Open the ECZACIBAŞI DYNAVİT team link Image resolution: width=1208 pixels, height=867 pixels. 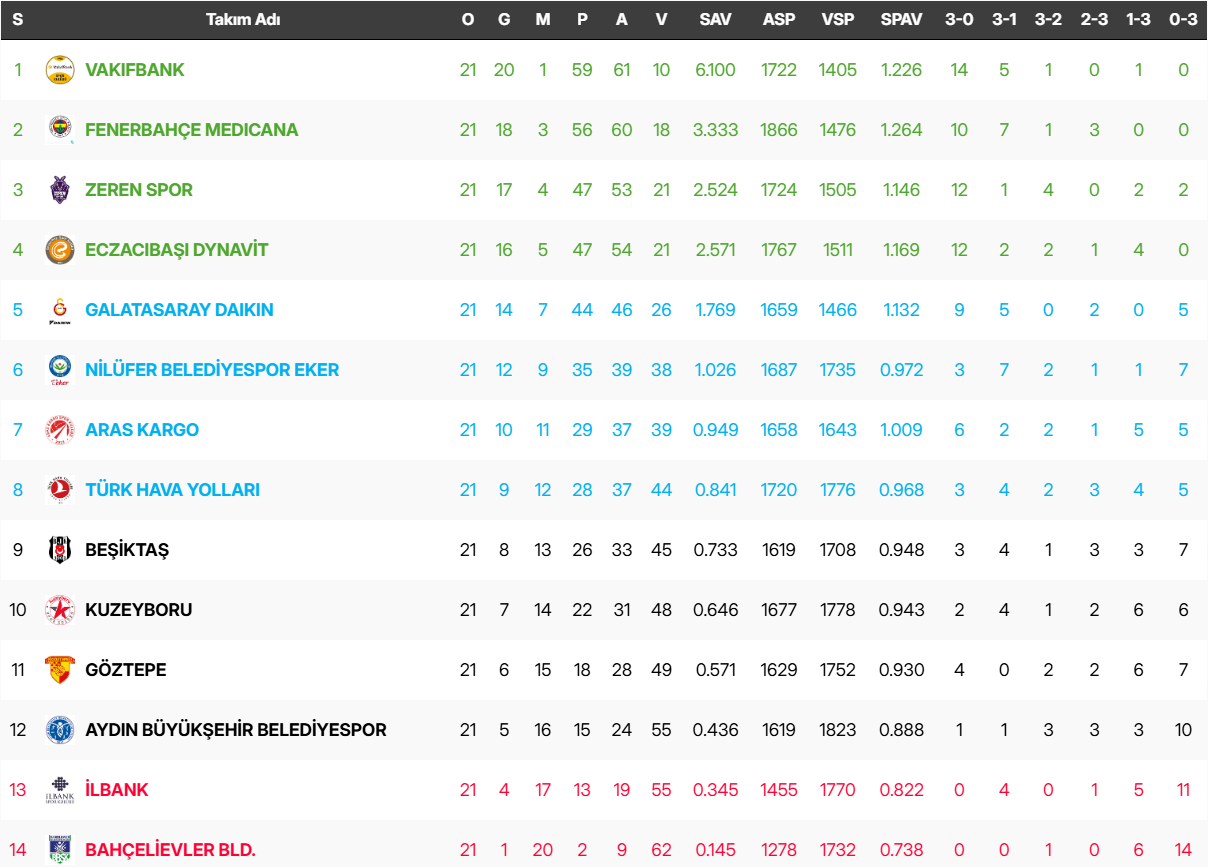pyautogui.click(x=177, y=250)
